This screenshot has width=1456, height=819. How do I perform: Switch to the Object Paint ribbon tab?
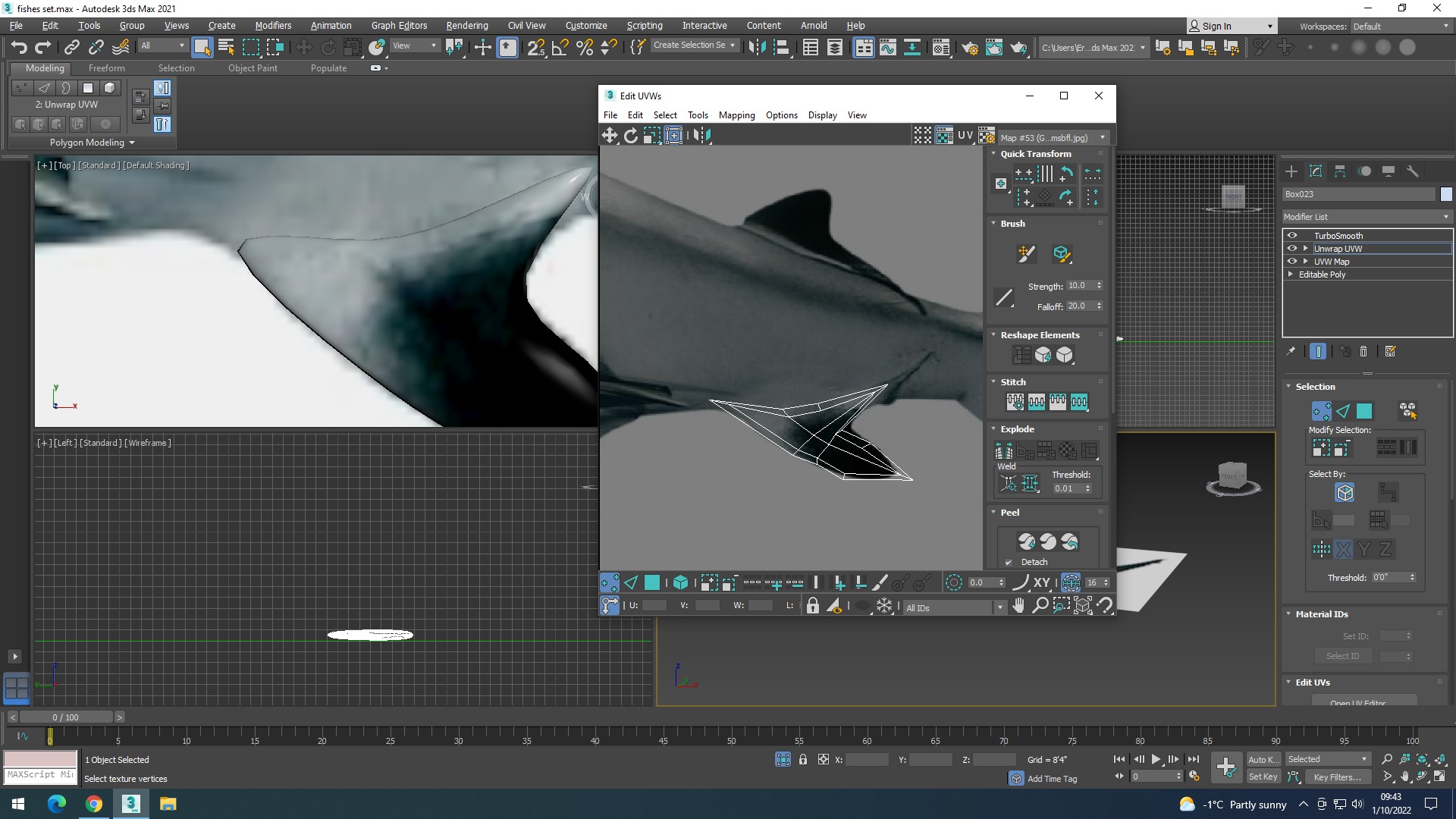253,68
